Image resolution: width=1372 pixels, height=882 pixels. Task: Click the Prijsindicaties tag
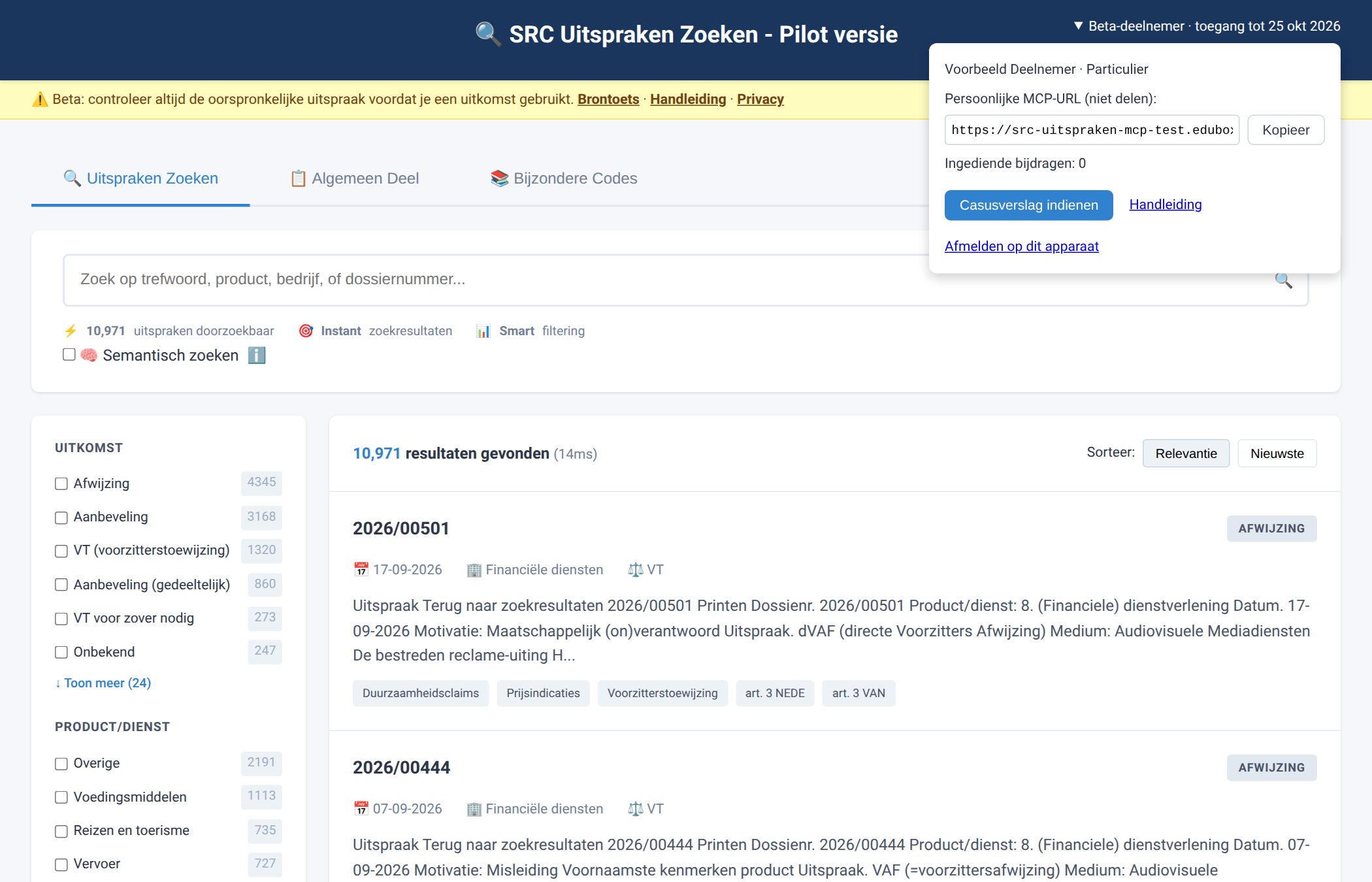(x=544, y=693)
